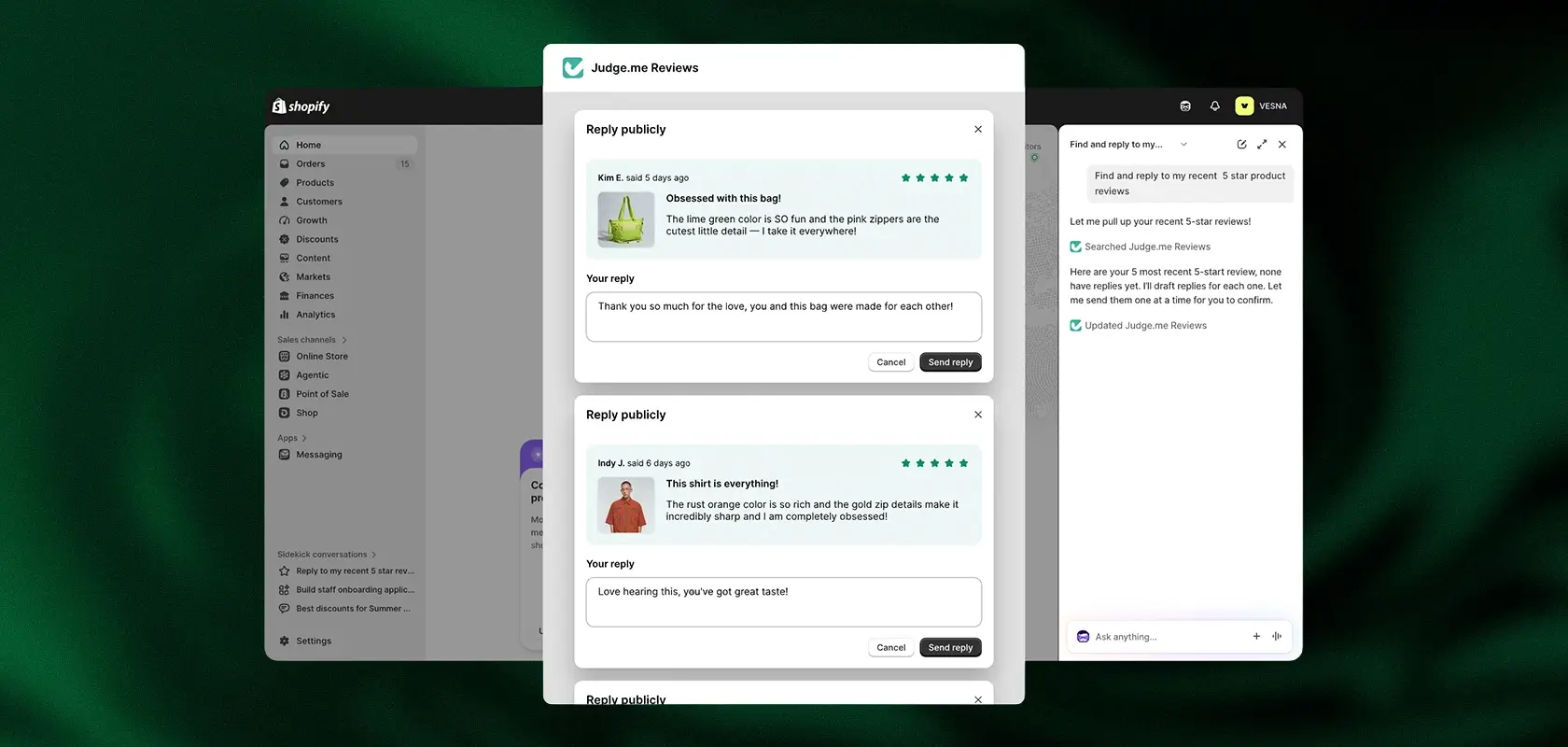
Task: Close the third partially visible reply card
Action: coord(978,699)
